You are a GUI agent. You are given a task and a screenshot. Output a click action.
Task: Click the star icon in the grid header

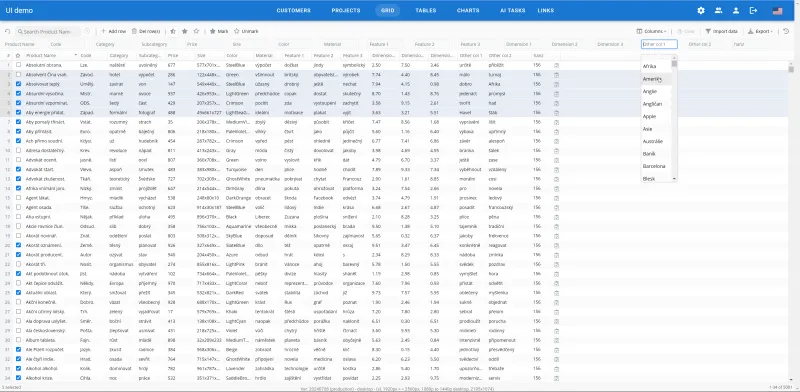pyautogui.click(x=18, y=55)
